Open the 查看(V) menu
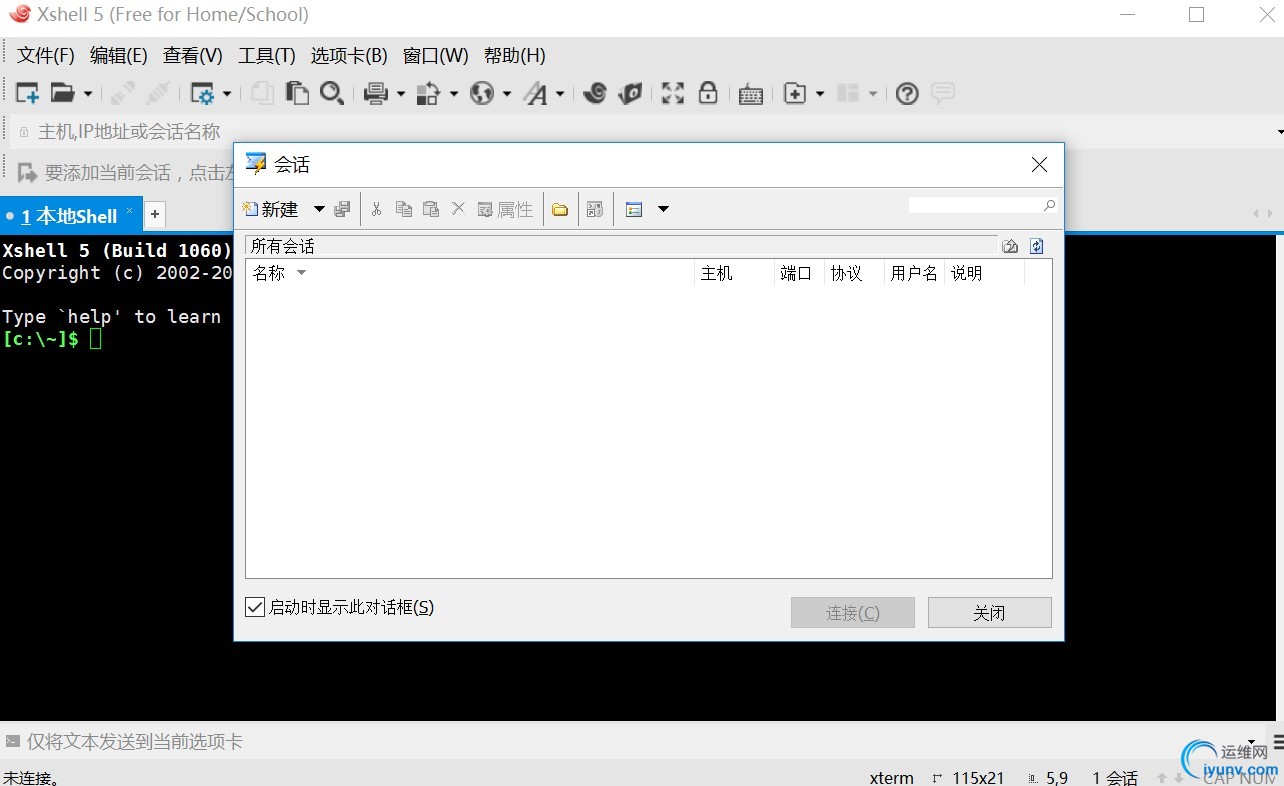The image size is (1284, 786). coord(193,56)
